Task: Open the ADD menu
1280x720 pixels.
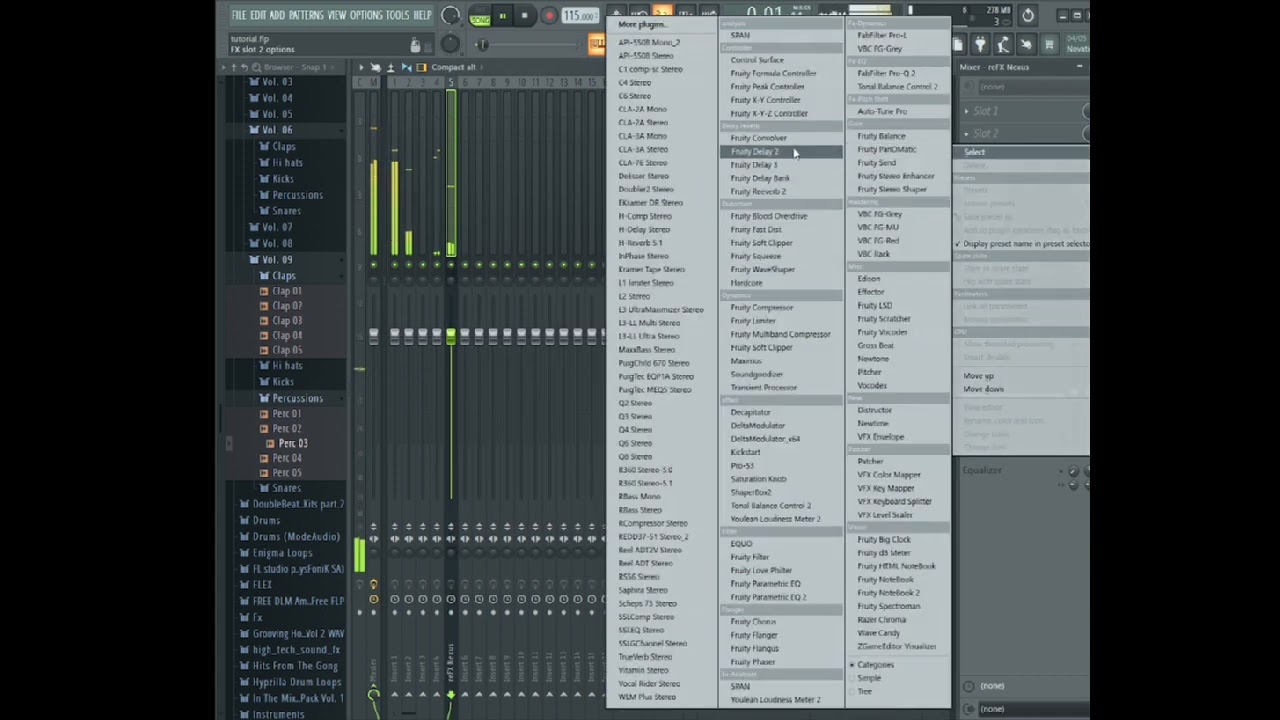Action: click(x=278, y=15)
